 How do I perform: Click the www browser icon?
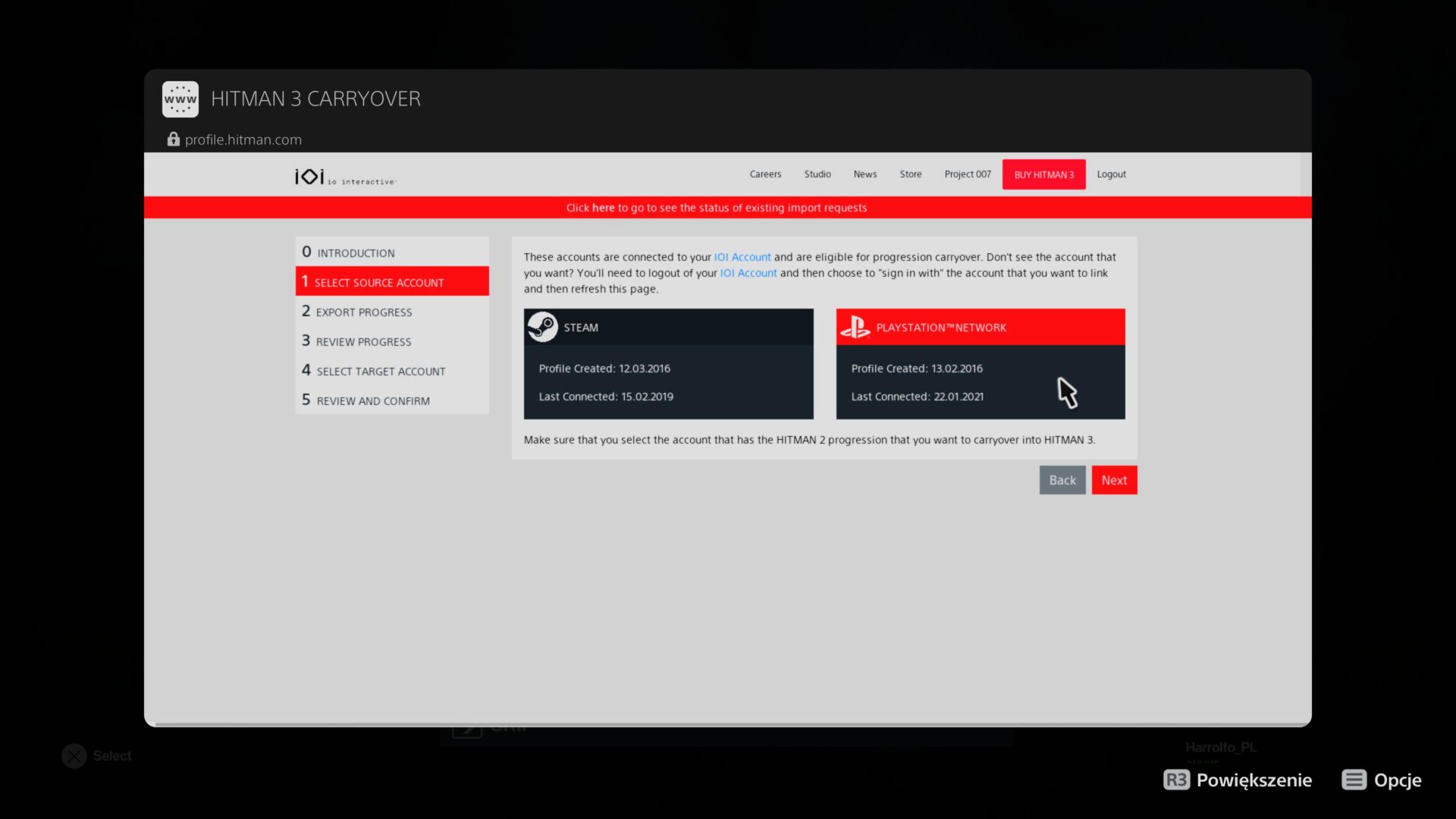click(x=180, y=99)
